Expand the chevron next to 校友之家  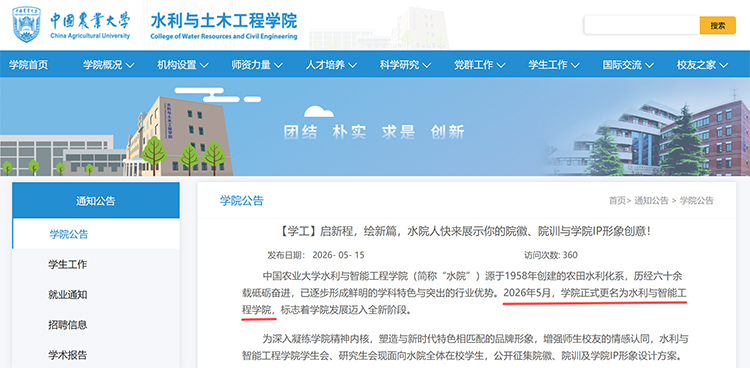pos(723,65)
